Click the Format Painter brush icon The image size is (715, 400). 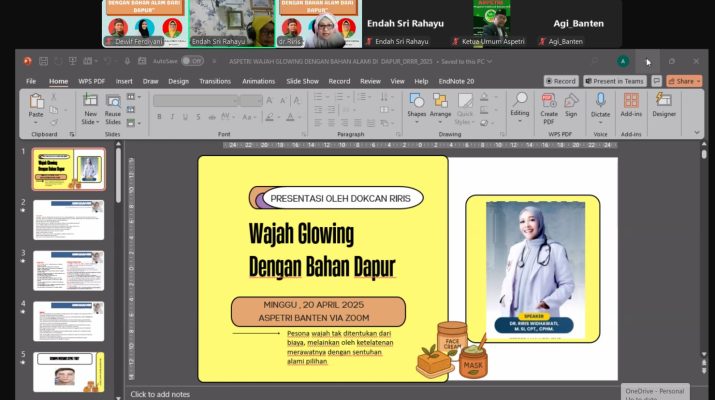coord(54,122)
